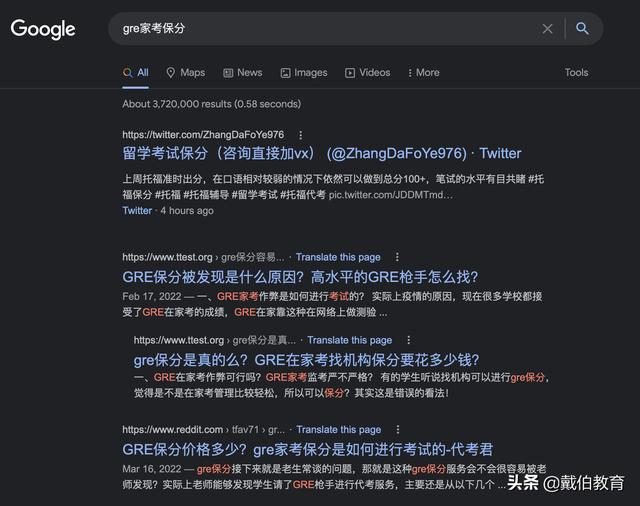Translate the reddit.com result page
The height and width of the screenshot is (506, 640).
tap(339, 430)
